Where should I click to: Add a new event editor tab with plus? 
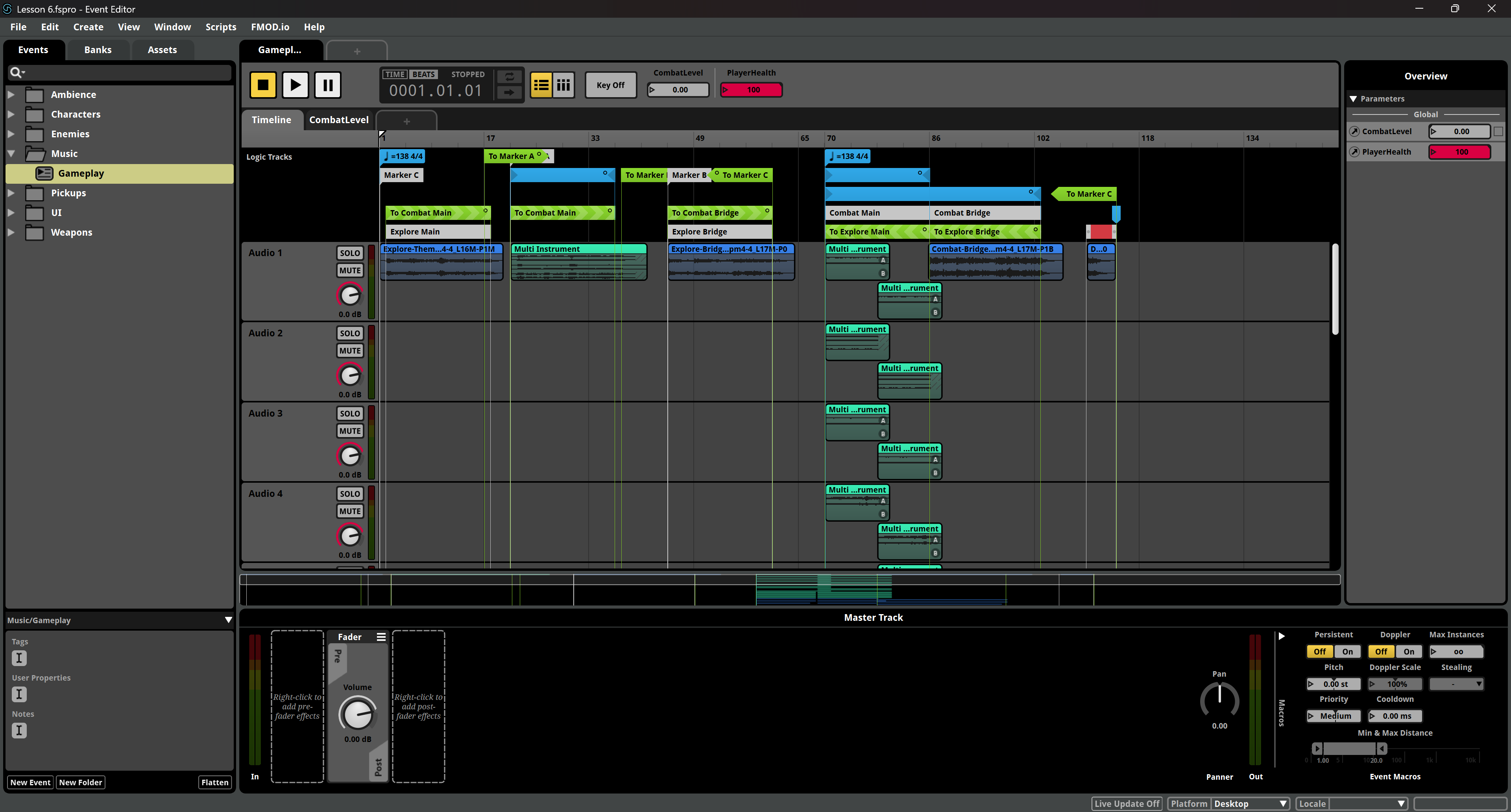(x=357, y=51)
